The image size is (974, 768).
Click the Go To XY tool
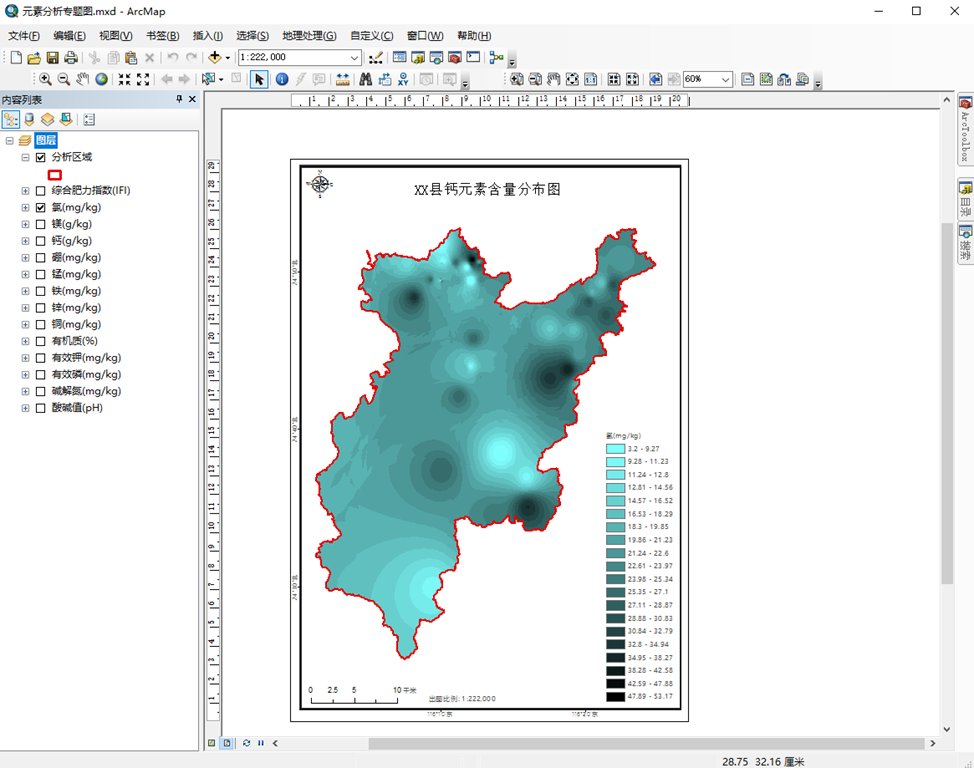403,79
